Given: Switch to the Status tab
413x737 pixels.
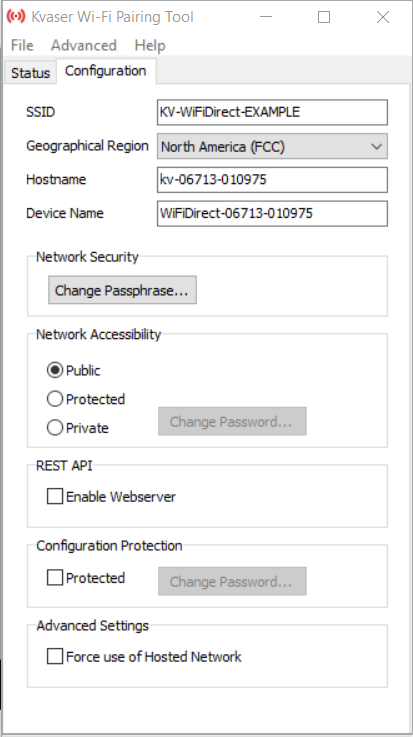Looking at the screenshot, I should 31,73.
